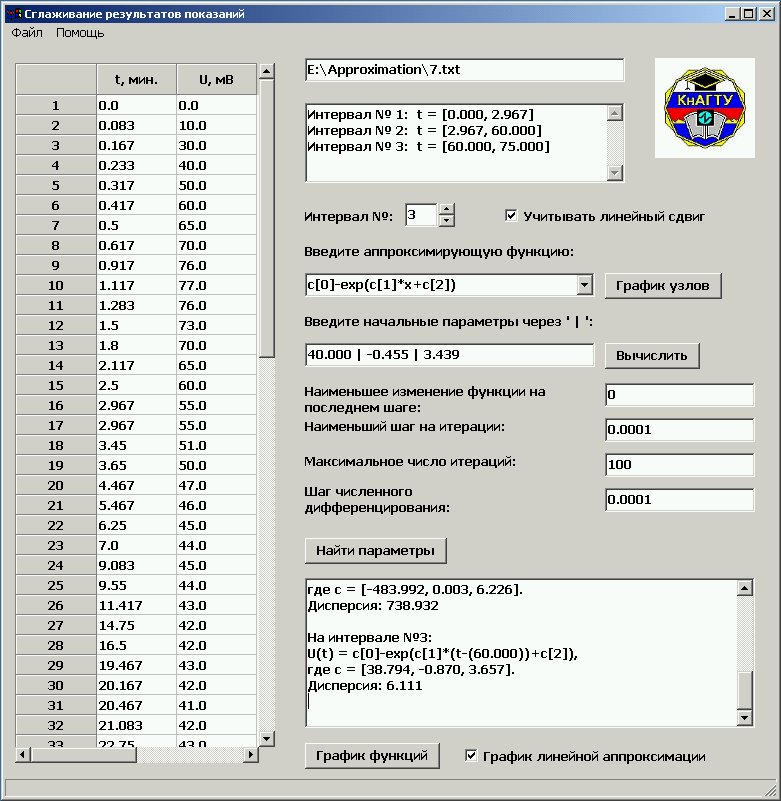This screenshot has height=801, width=781.
Task: Toggle 'Учитывать линейный сдвиг' checkbox
Action: [x=512, y=215]
